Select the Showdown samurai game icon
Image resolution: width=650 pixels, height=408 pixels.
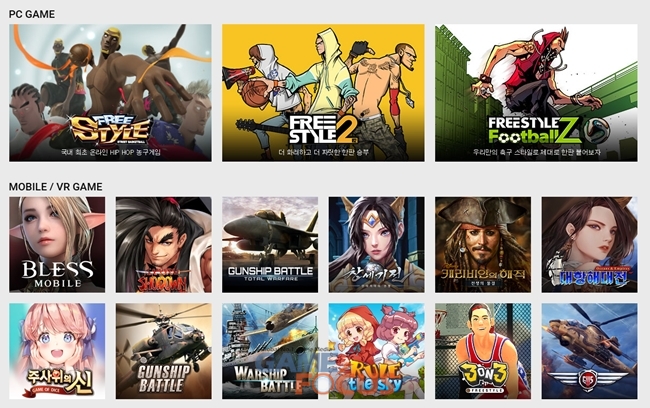(164, 245)
